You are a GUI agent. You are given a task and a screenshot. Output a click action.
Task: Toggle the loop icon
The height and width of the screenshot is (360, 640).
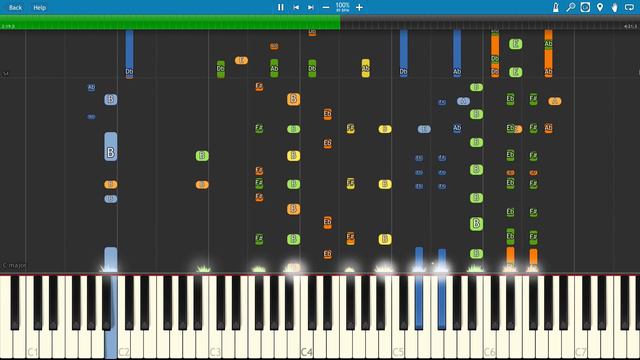[629, 7]
